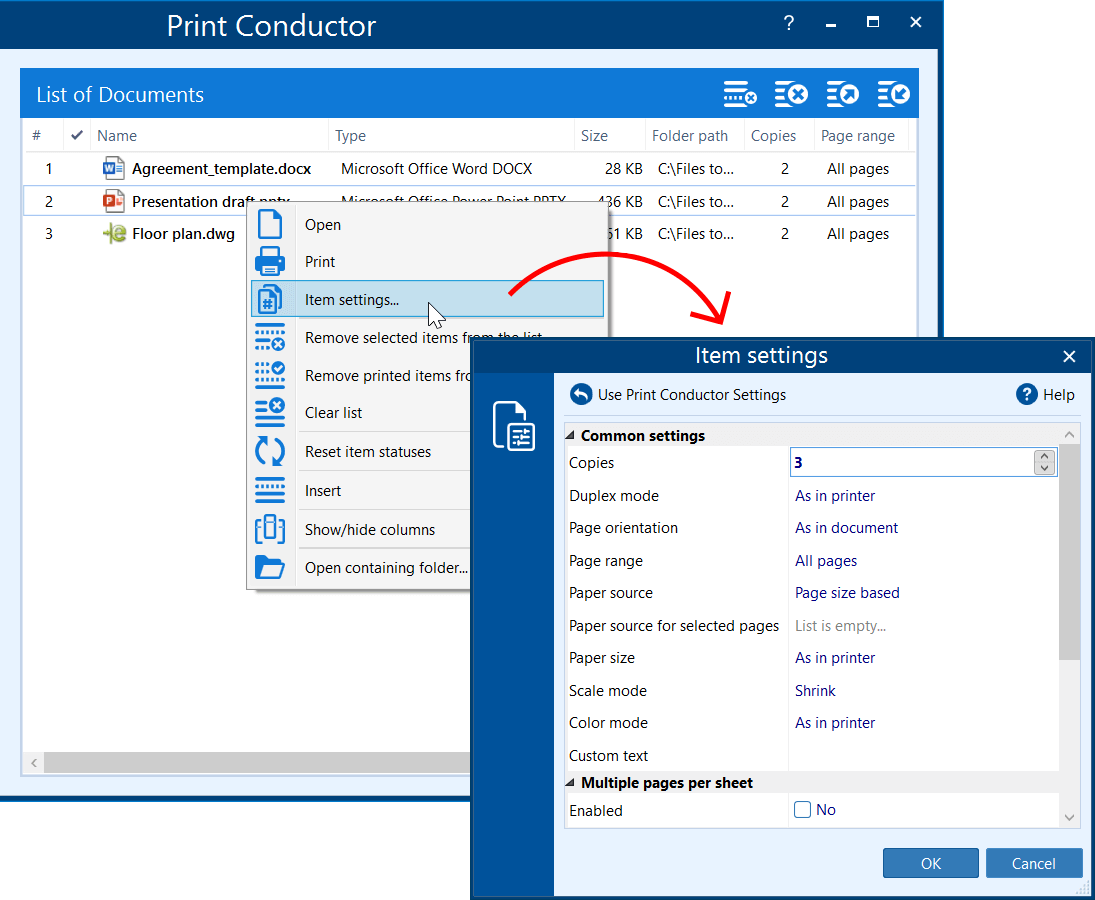Select Item settings in context menu
Viewport: 1095px width, 900px height.
(352, 299)
